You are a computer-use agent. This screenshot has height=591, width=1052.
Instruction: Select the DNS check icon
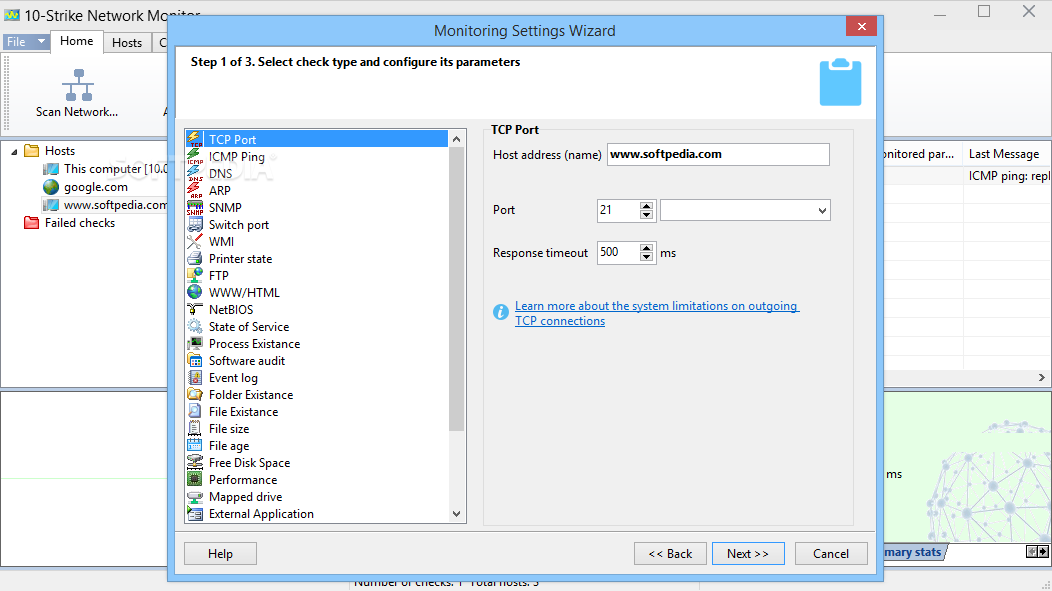pos(195,174)
